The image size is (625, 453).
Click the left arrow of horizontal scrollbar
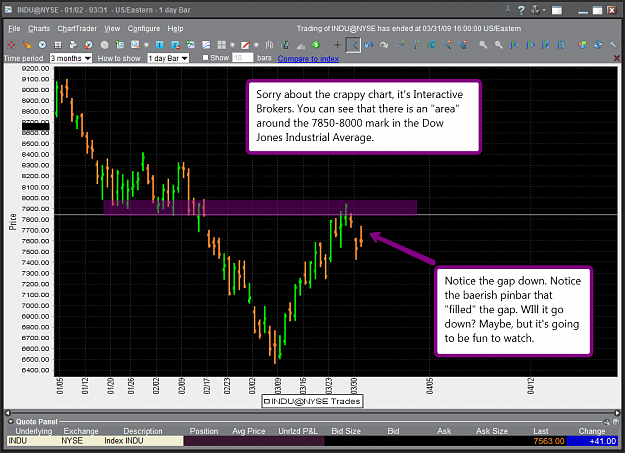click(8, 413)
